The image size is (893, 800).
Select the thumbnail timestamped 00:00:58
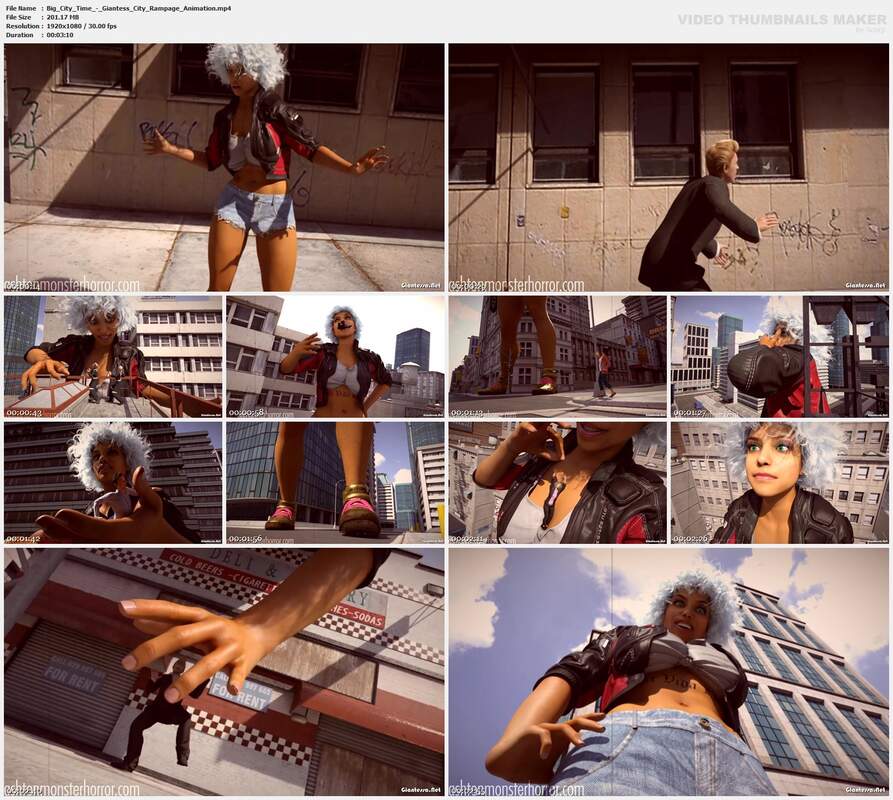tap(335, 356)
